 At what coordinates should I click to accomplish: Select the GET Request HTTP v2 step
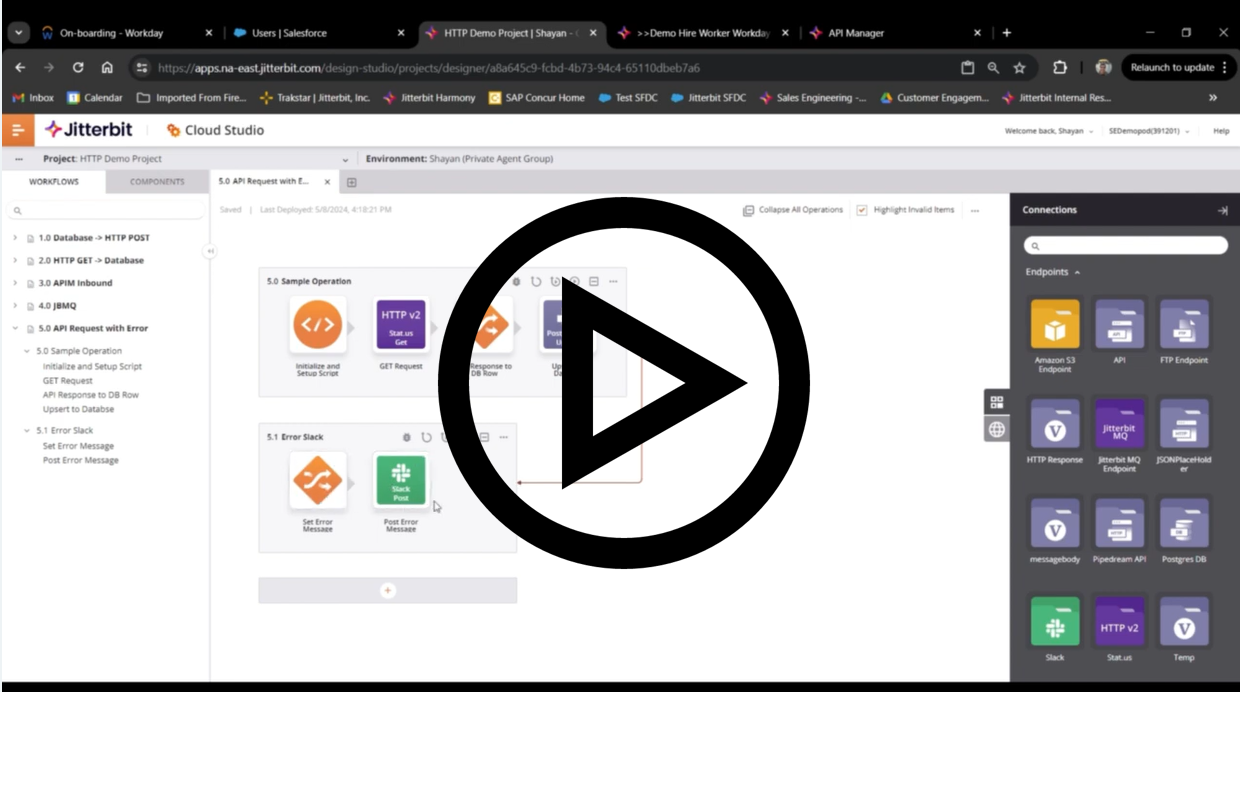[400, 325]
